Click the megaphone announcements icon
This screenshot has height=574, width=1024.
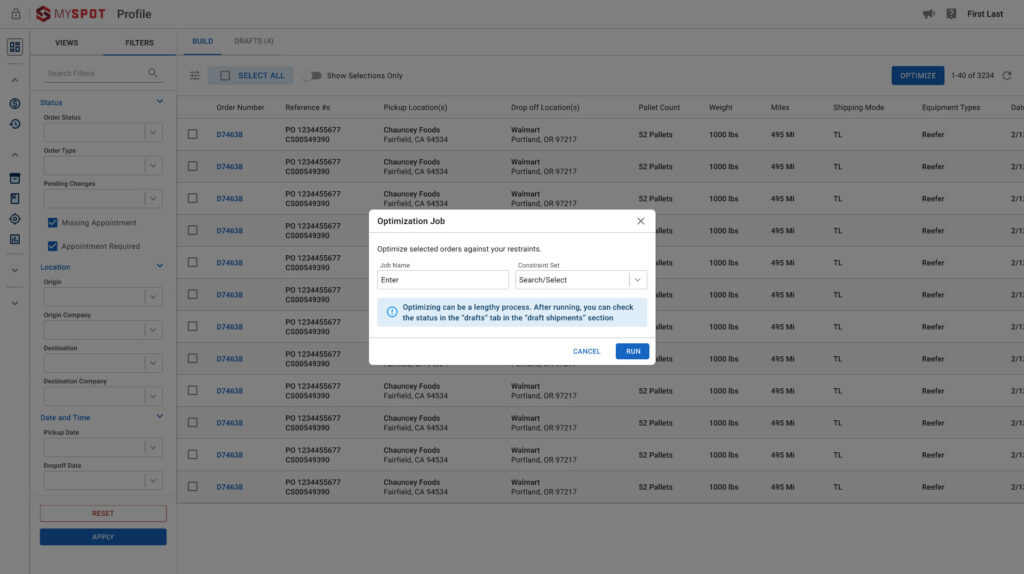tap(929, 14)
